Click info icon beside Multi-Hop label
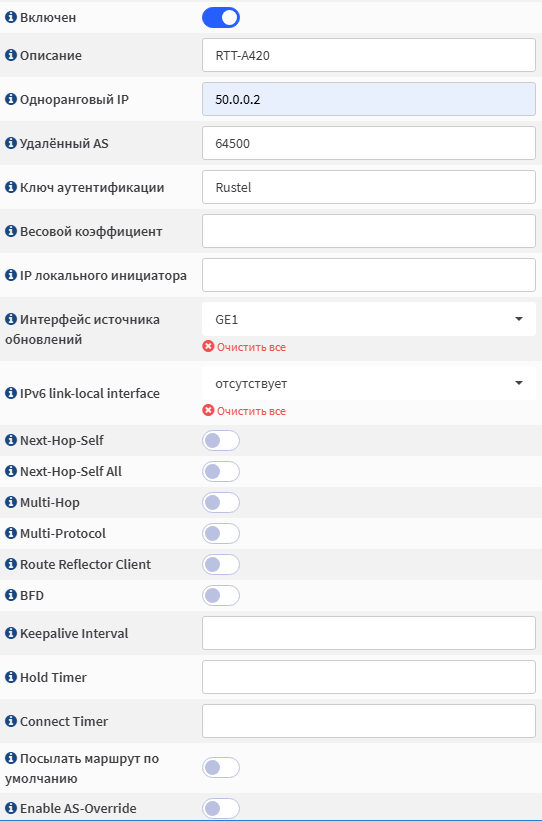Viewport: 542px width, 821px height. 10,502
